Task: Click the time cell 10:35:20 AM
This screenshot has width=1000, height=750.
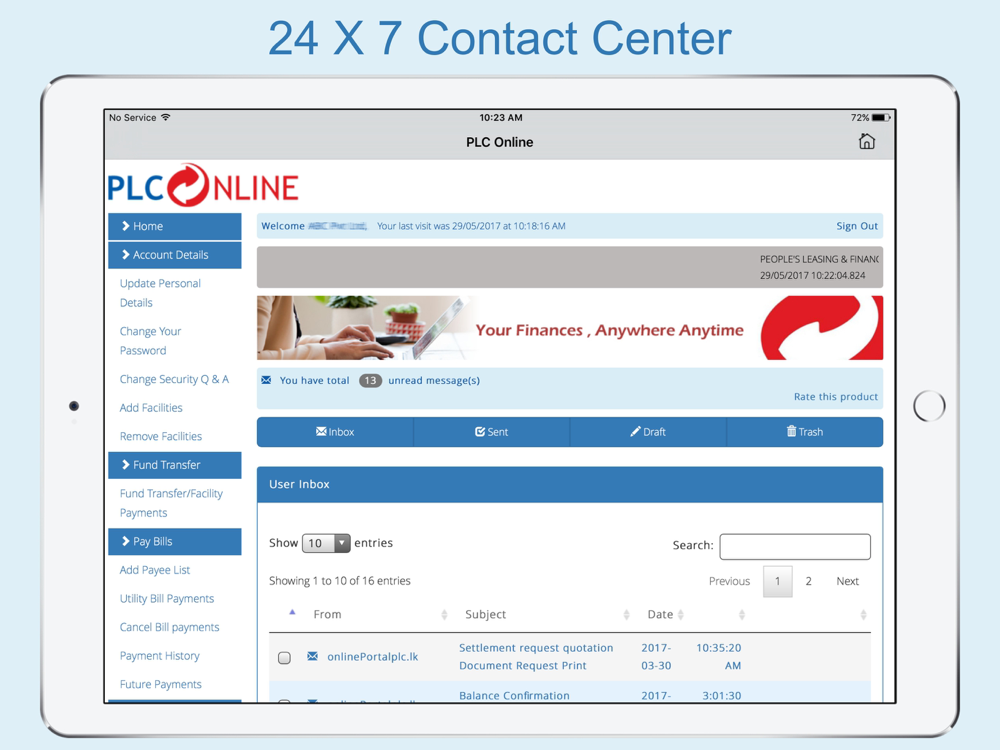Action: tap(719, 656)
